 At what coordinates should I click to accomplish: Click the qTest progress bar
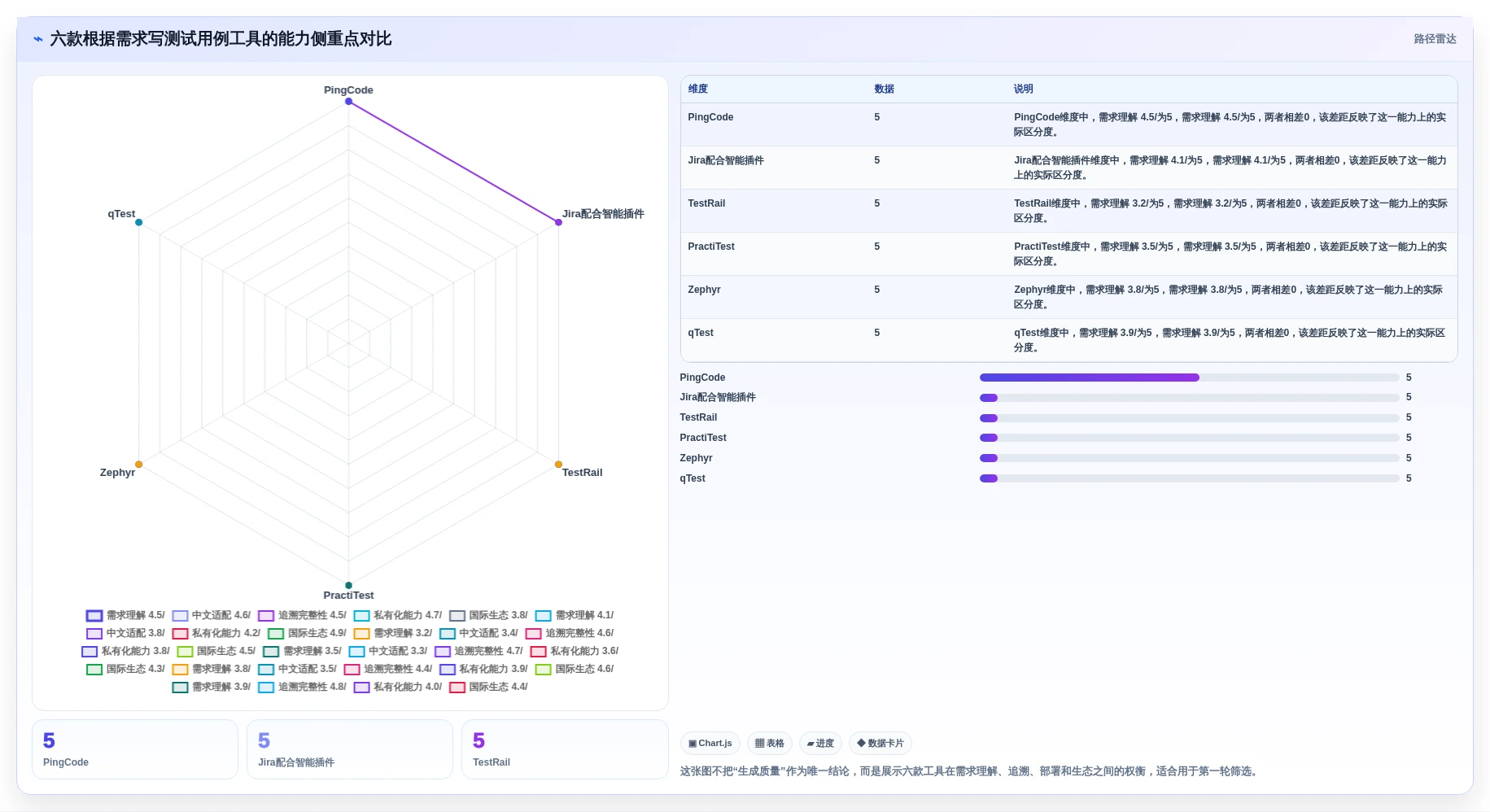pyautogui.click(x=1189, y=478)
